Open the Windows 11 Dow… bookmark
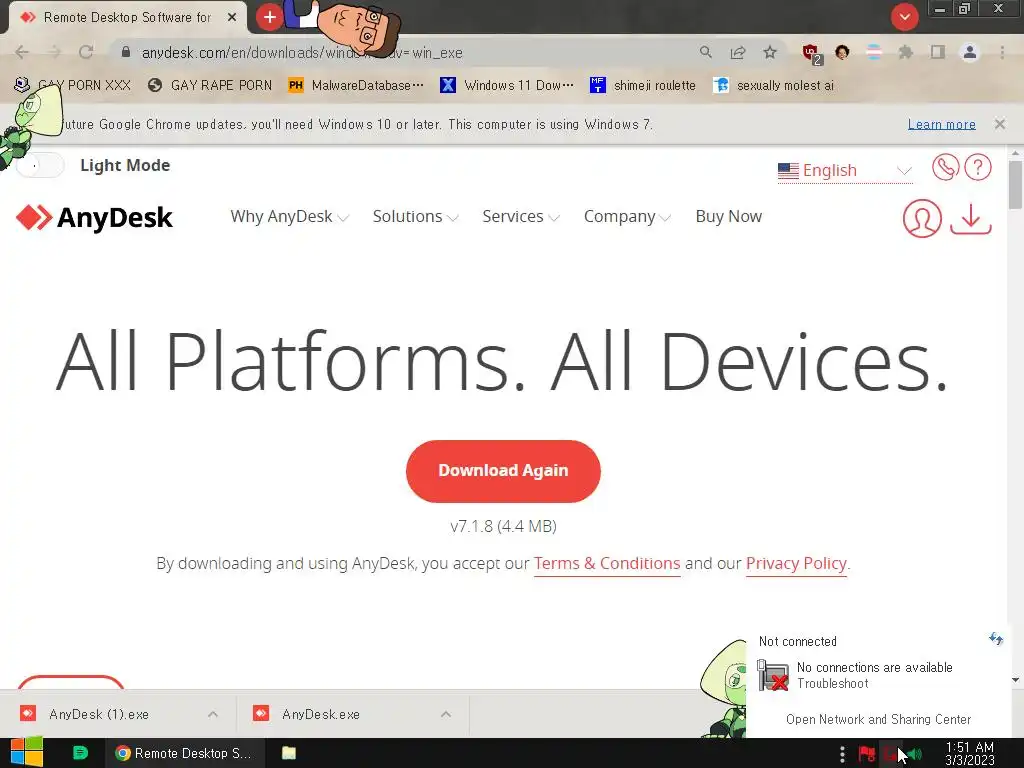This screenshot has width=1024, height=768. click(x=507, y=85)
